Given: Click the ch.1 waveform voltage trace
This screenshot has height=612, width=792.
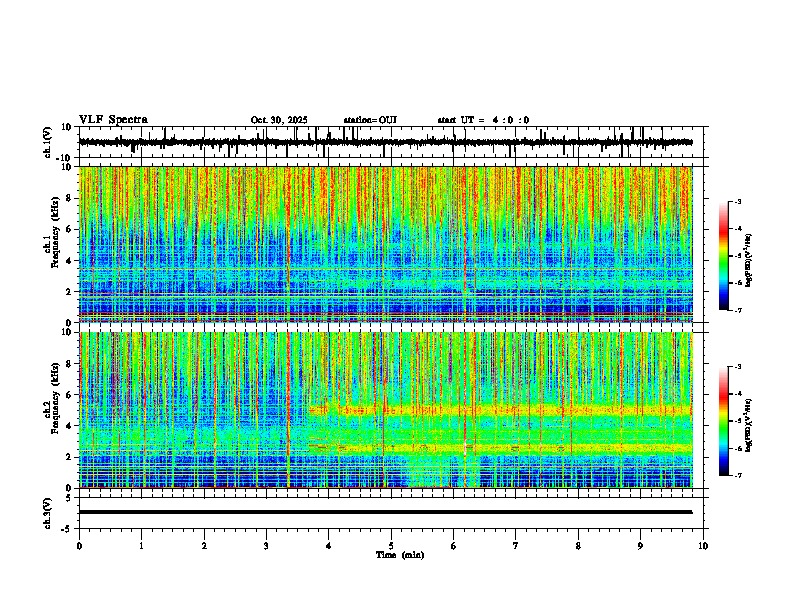Looking at the screenshot, I should [385, 142].
